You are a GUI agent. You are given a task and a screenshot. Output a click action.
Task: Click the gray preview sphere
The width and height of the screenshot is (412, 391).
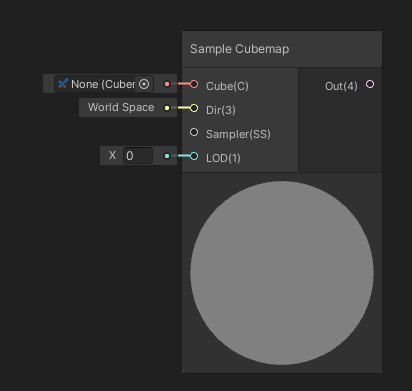point(282,273)
